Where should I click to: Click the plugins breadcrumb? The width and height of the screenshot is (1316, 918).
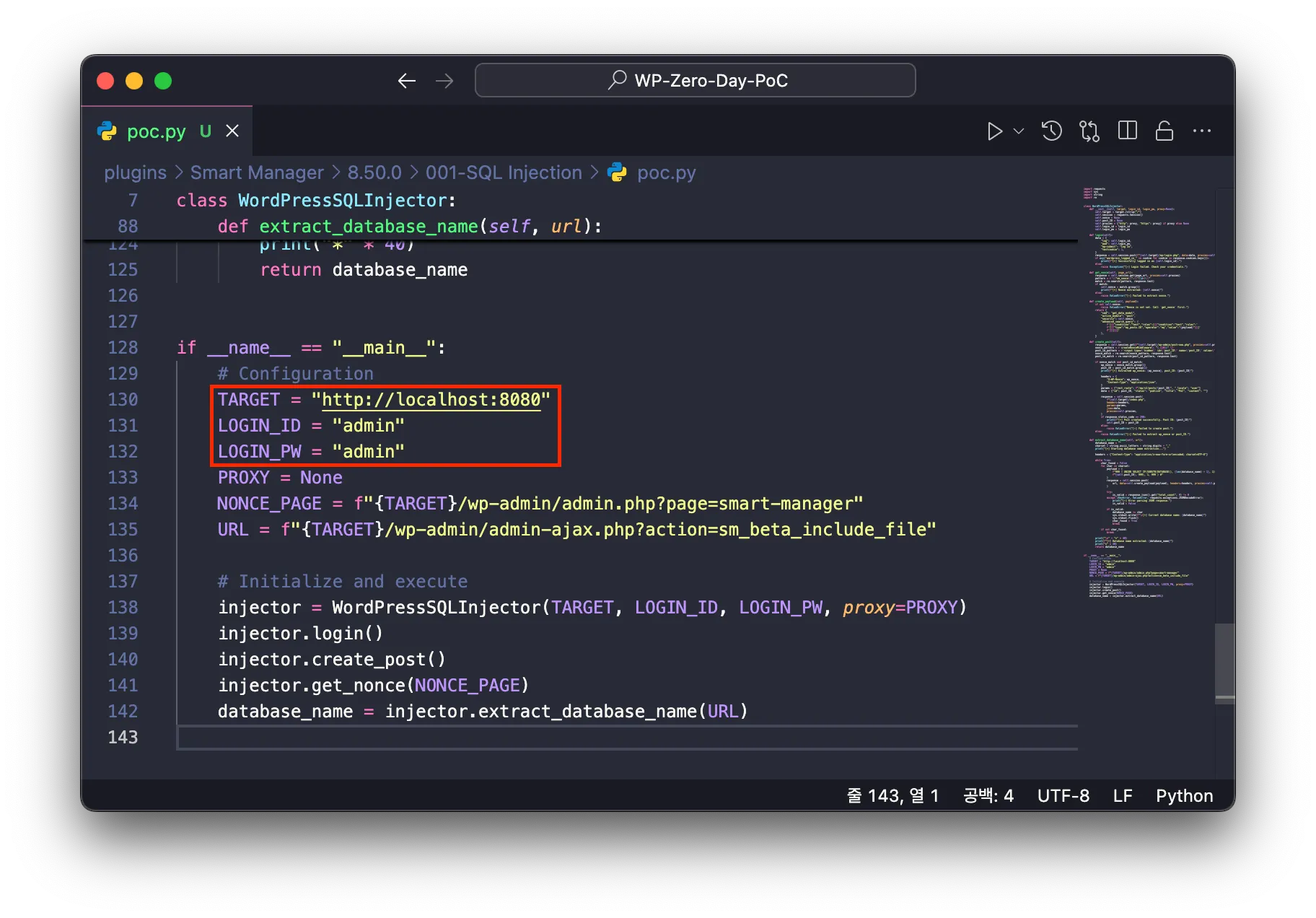click(x=135, y=173)
